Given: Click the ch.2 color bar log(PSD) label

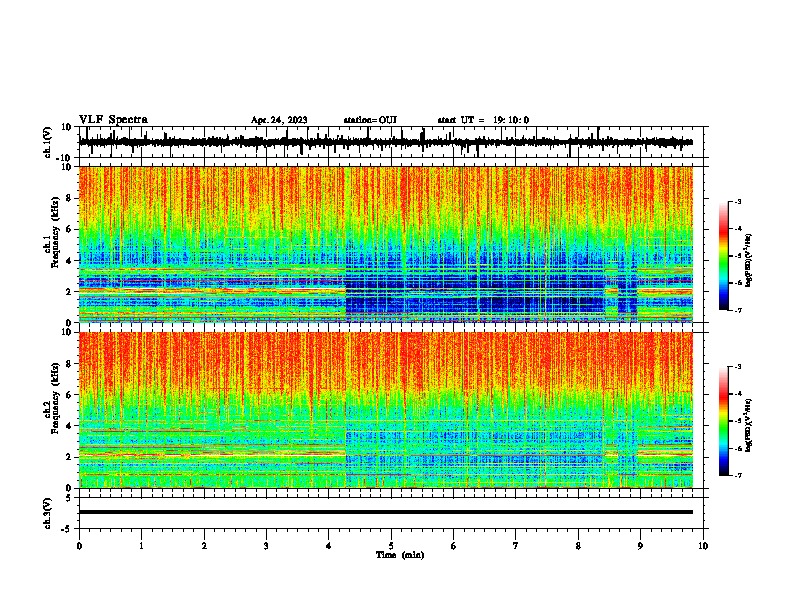Looking at the screenshot, I should tap(748, 426).
